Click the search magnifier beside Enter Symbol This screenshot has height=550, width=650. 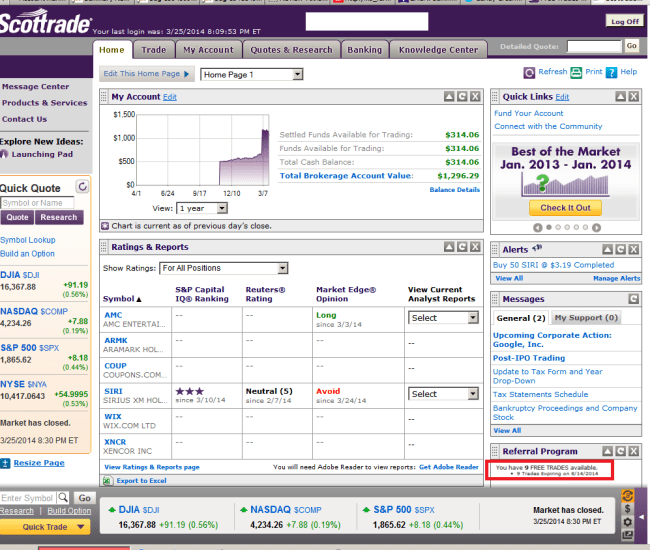pyautogui.click(x=63, y=498)
